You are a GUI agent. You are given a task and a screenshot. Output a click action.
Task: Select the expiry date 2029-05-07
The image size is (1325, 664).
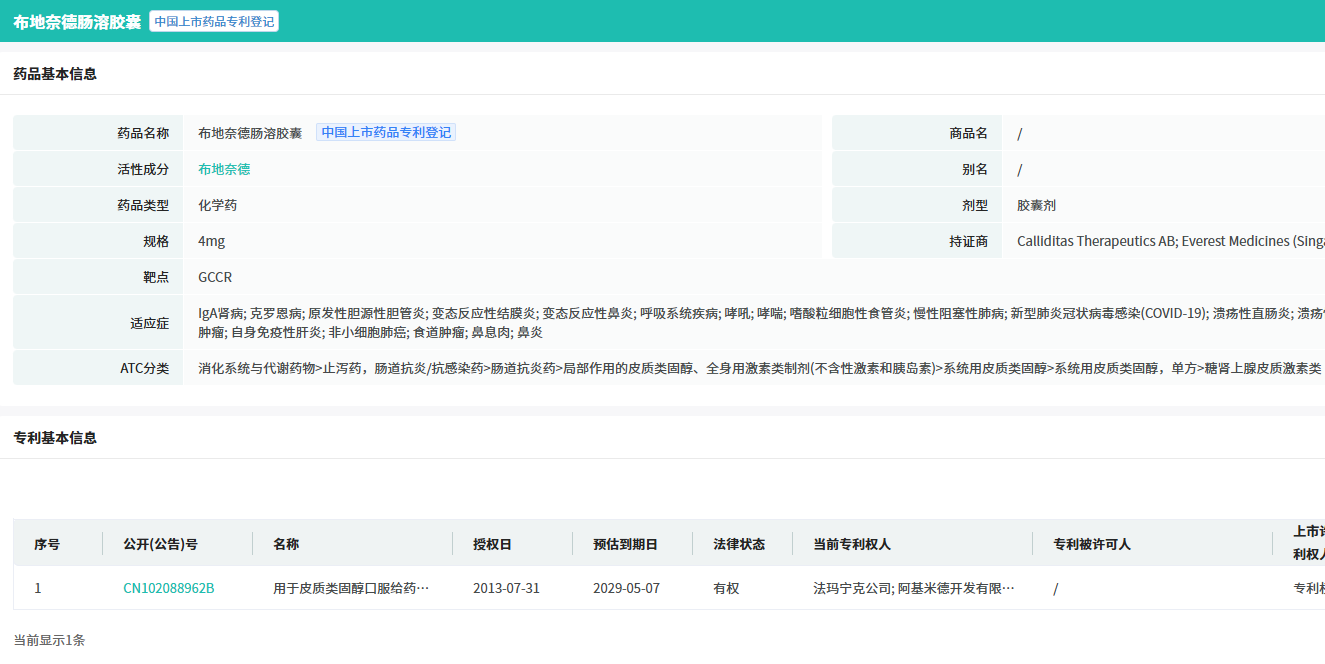626,588
